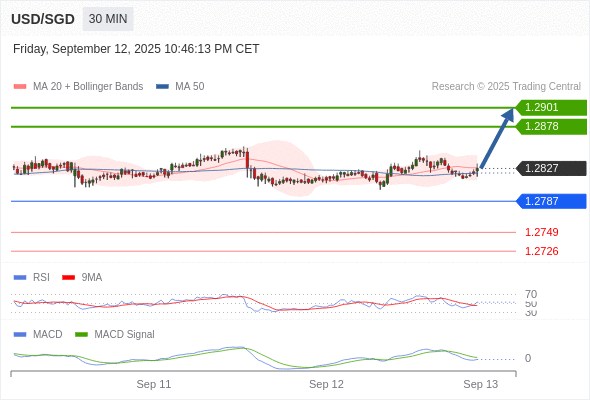Select the 1.2901 resistance price tag
Image resolution: width=590 pixels, height=400 pixels.
[551, 108]
